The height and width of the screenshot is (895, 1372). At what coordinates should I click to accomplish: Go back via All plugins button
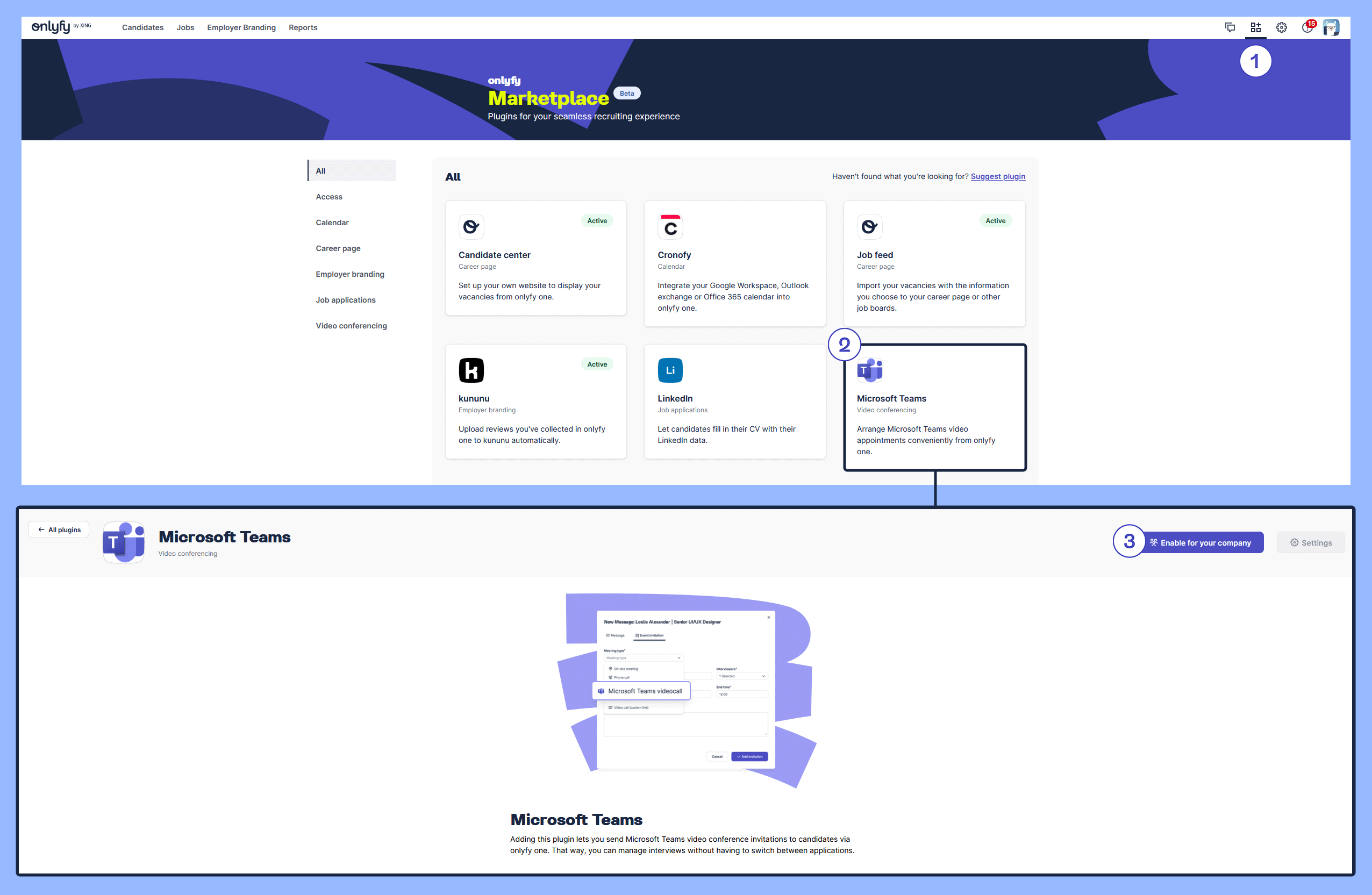coord(59,529)
